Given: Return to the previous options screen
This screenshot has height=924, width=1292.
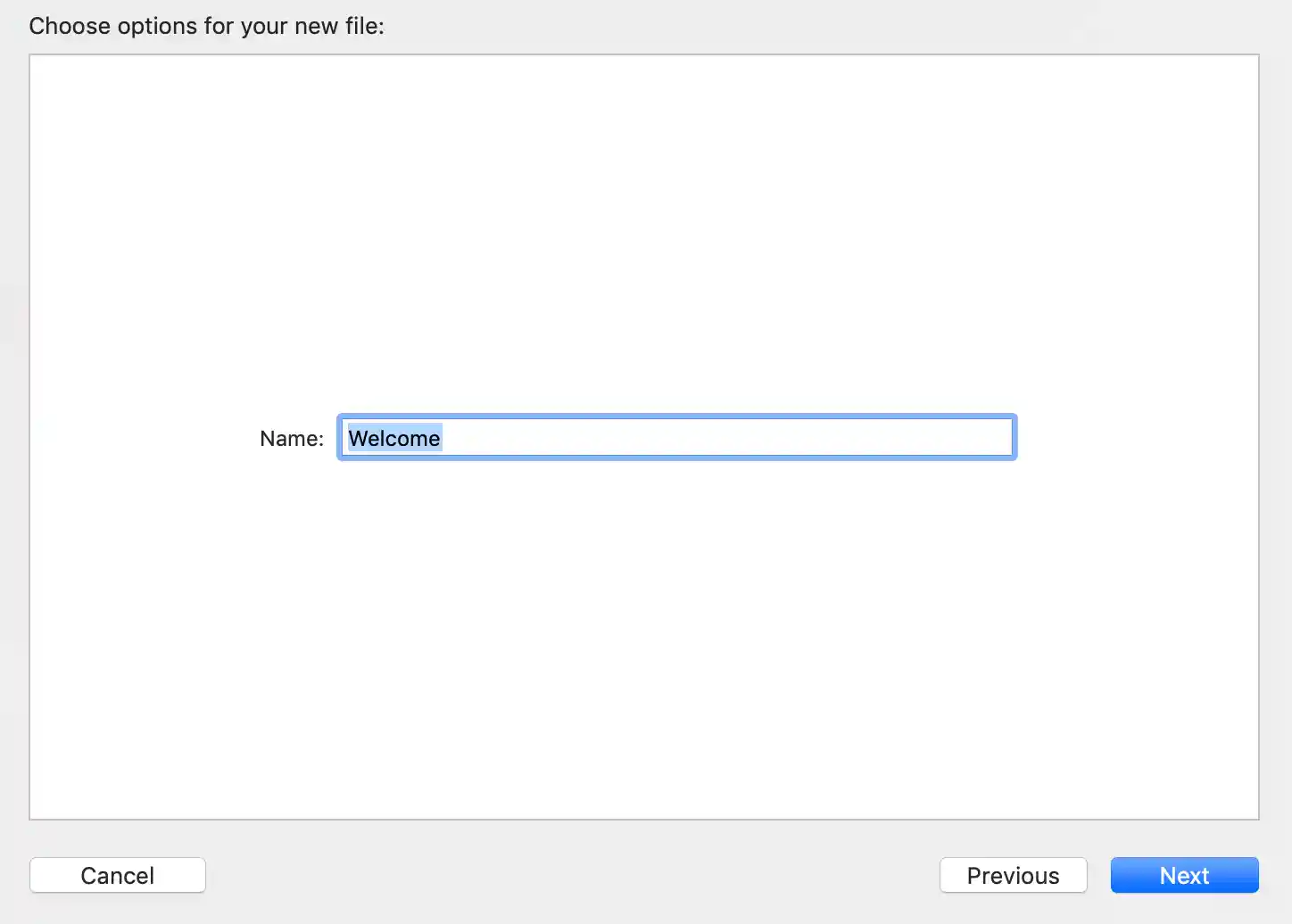Looking at the screenshot, I should tap(1013, 875).
